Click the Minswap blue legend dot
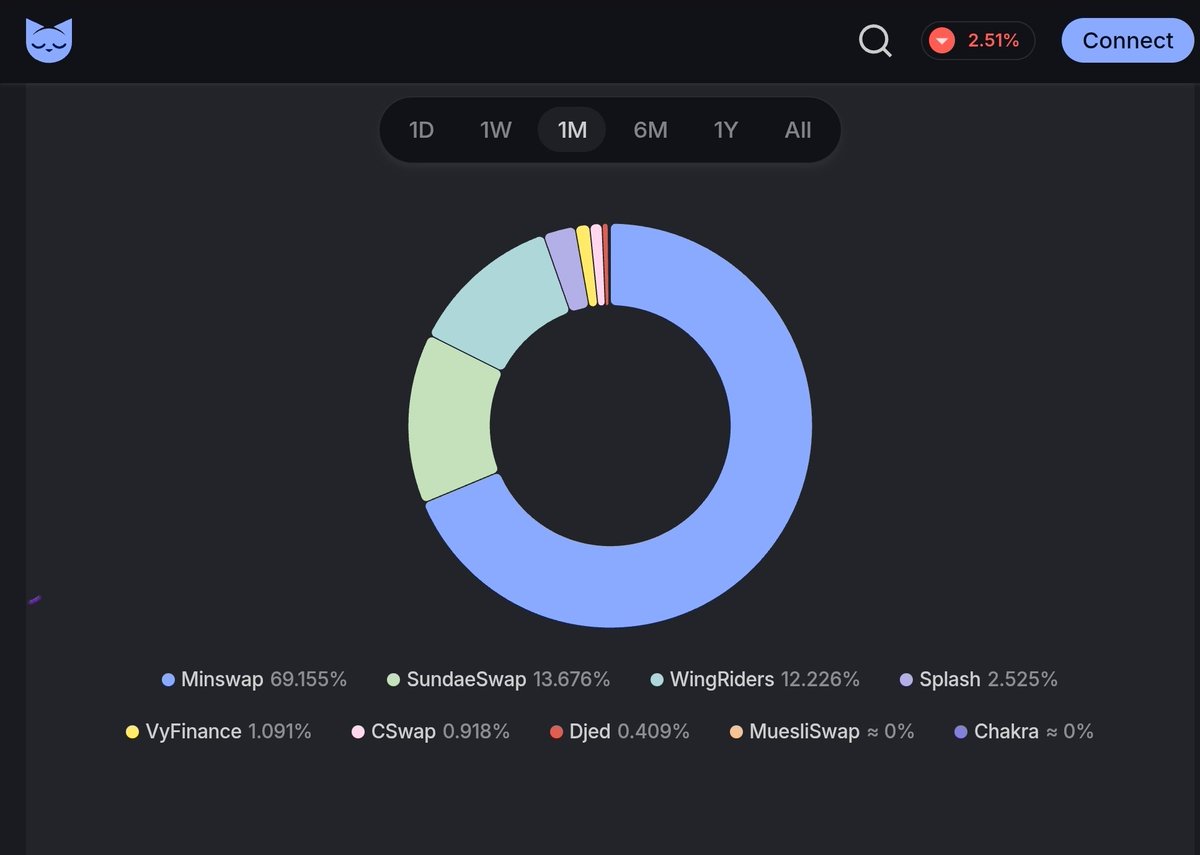 (x=168, y=680)
